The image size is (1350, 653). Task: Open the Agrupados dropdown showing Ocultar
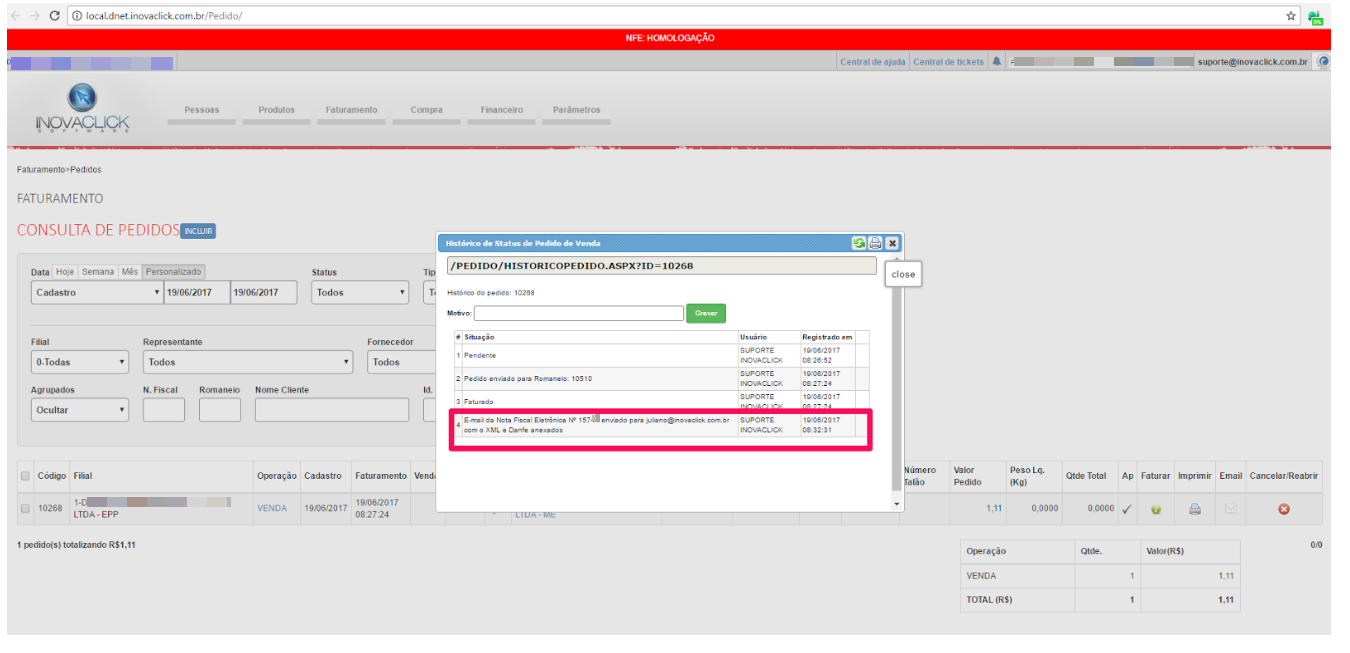pyautogui.click(x=79, y=410)
